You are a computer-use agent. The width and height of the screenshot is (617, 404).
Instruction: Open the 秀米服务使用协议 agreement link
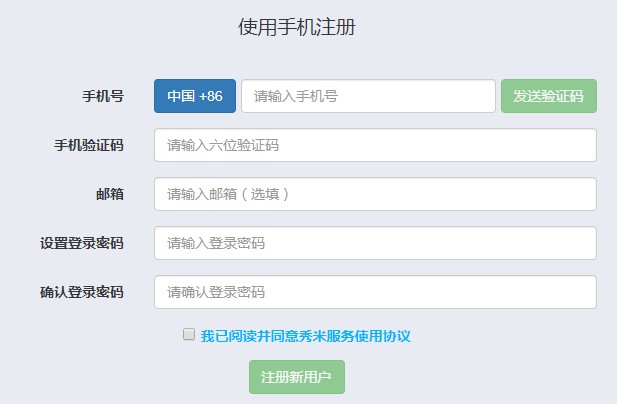[353, 336]
